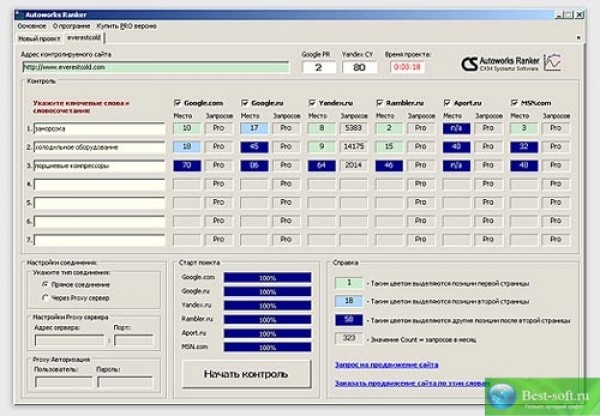This screenshot has width=600, height=416.
Task: Select Прямое соединение radio button
Action: tap(45, 284)
